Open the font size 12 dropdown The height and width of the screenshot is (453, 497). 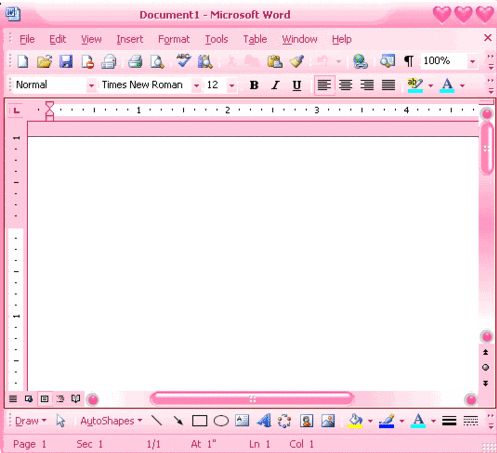[231, 85]
